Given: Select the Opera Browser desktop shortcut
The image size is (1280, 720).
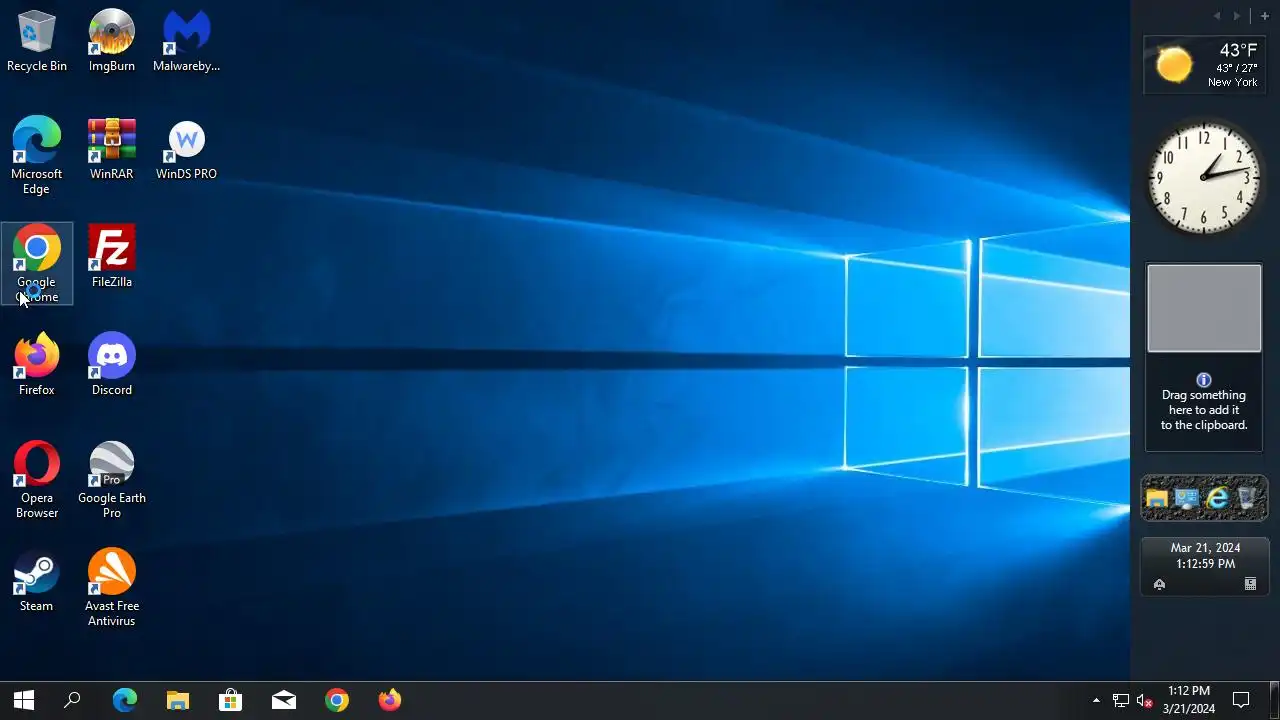Looking at the screenshot, I should pos(37,480).
